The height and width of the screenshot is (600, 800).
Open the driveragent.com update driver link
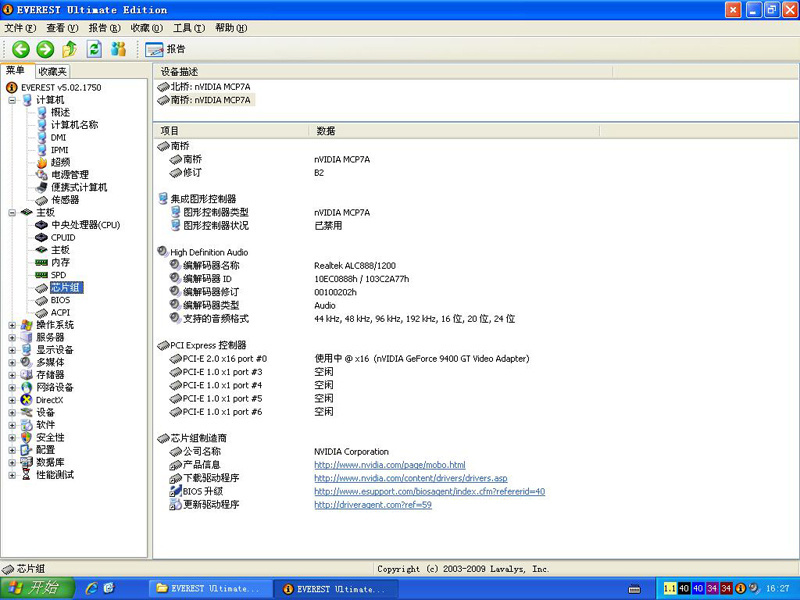tap(372, 505)
